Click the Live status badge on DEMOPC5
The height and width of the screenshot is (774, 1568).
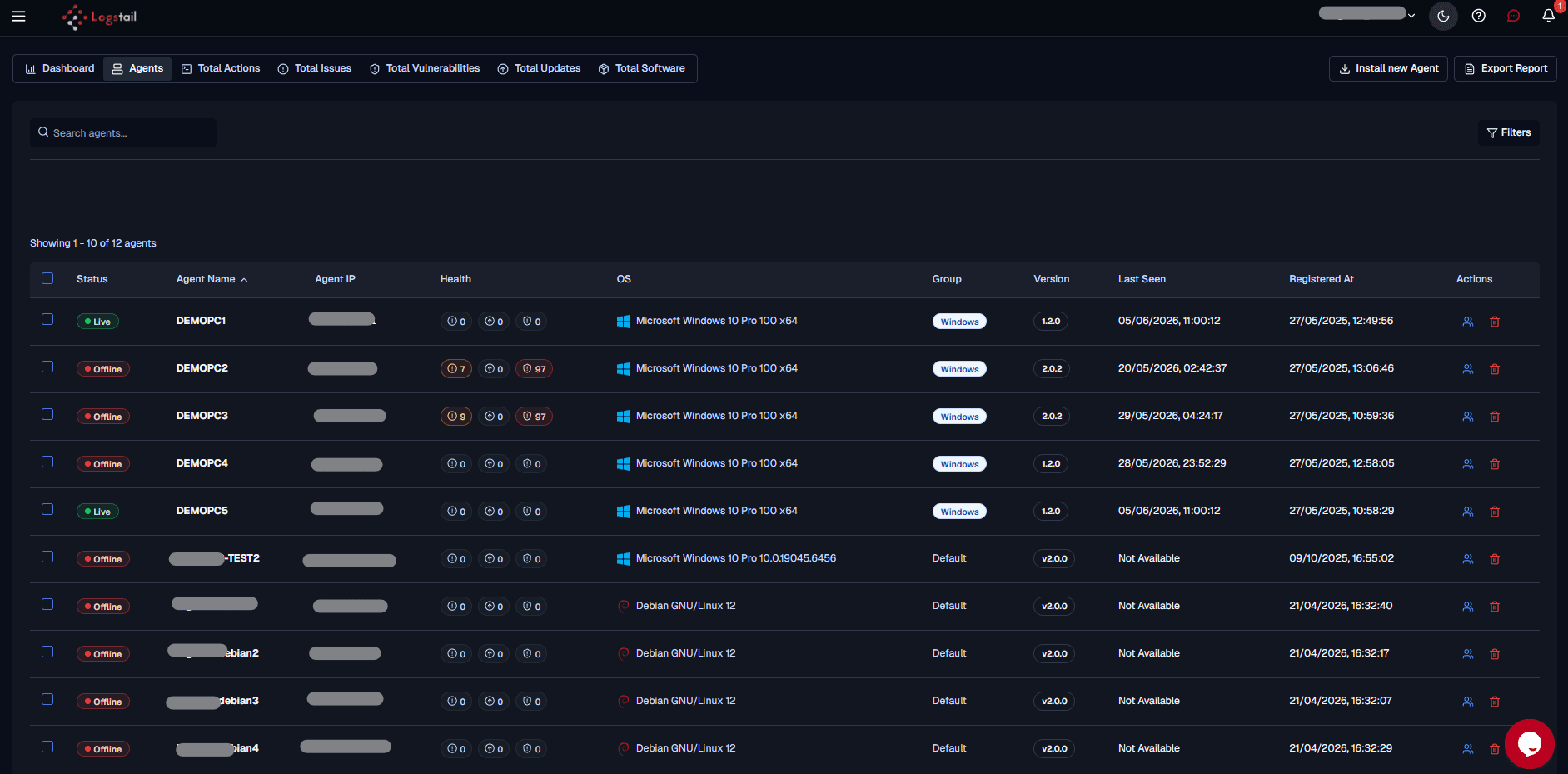click(x=97, y=512)
